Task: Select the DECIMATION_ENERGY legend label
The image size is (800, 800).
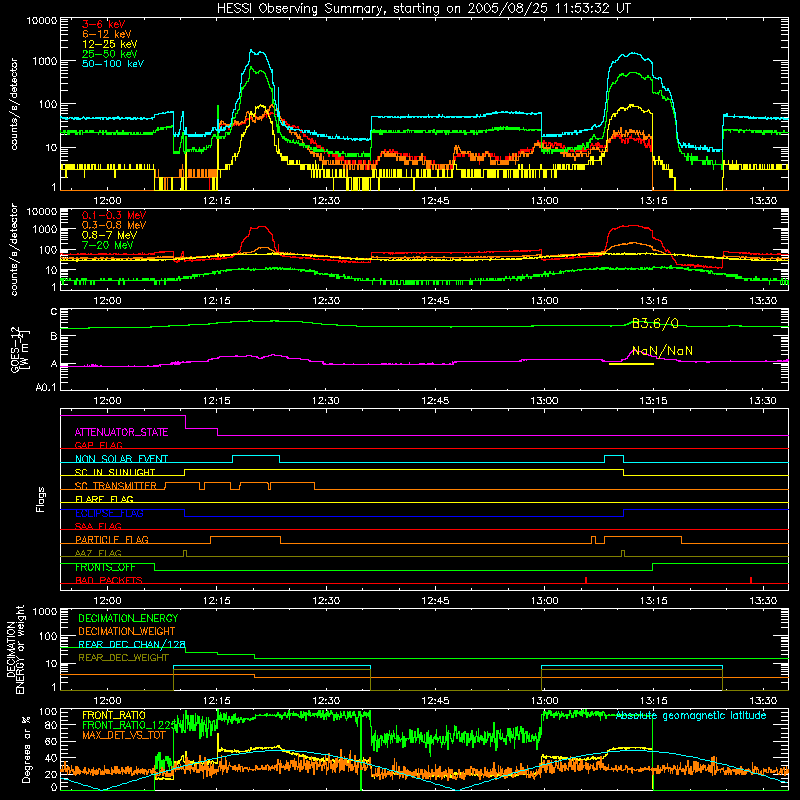Action: coord(128,618)
